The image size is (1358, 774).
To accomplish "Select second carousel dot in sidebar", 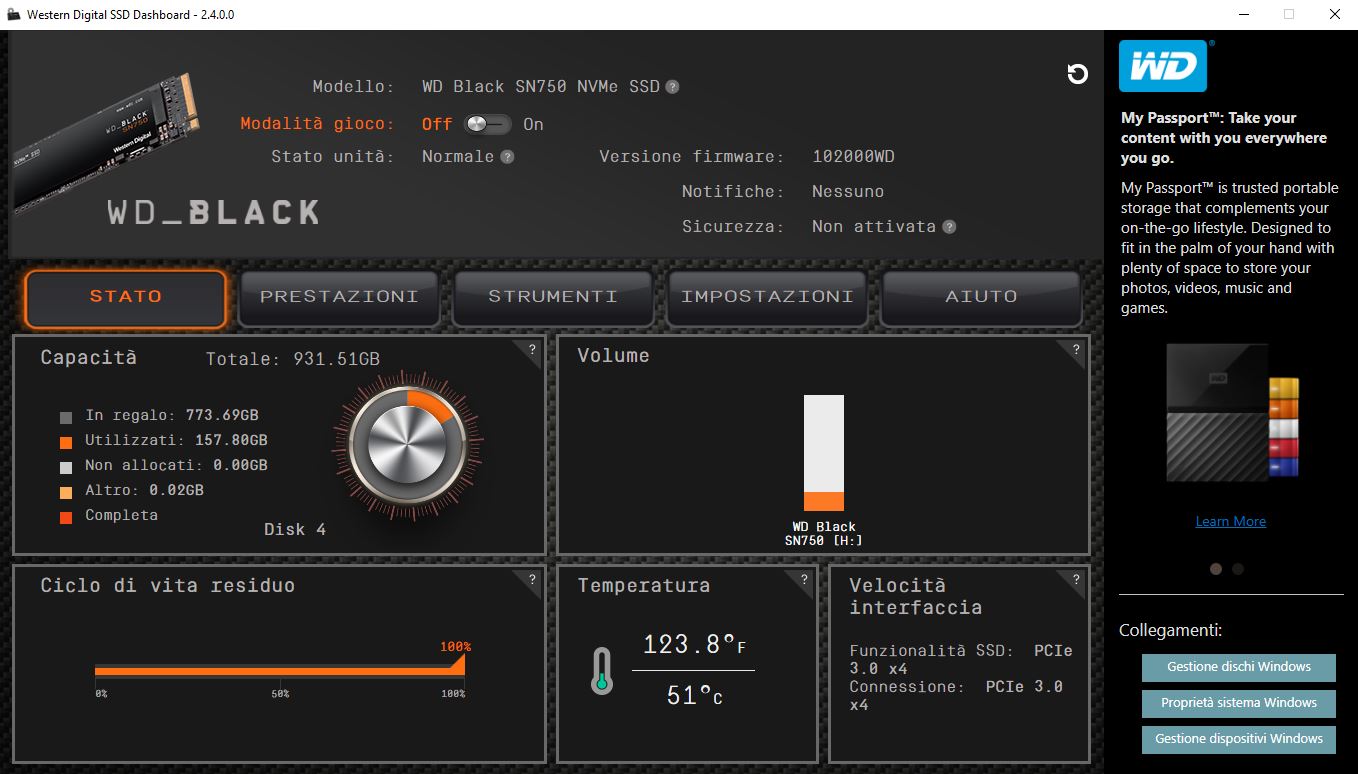I will [x=1238, y=569].
